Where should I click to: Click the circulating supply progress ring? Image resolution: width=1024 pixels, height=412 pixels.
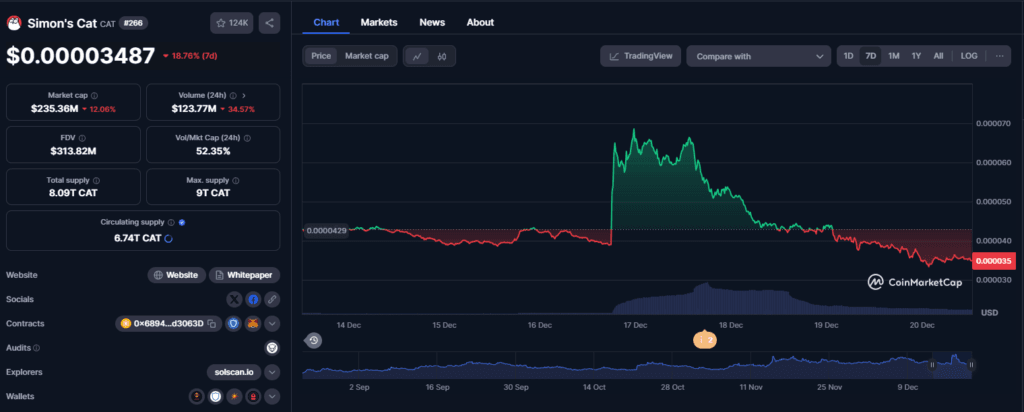(x=168, y=238)
